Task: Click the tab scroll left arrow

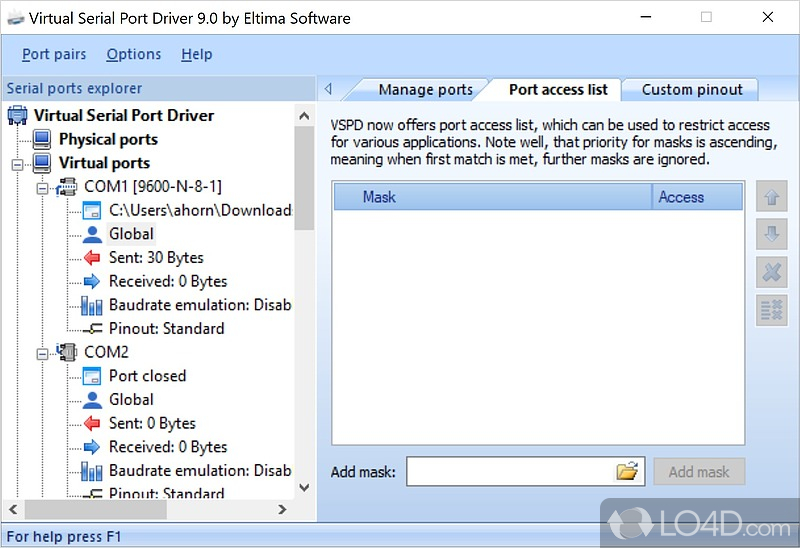Action: 327,89
